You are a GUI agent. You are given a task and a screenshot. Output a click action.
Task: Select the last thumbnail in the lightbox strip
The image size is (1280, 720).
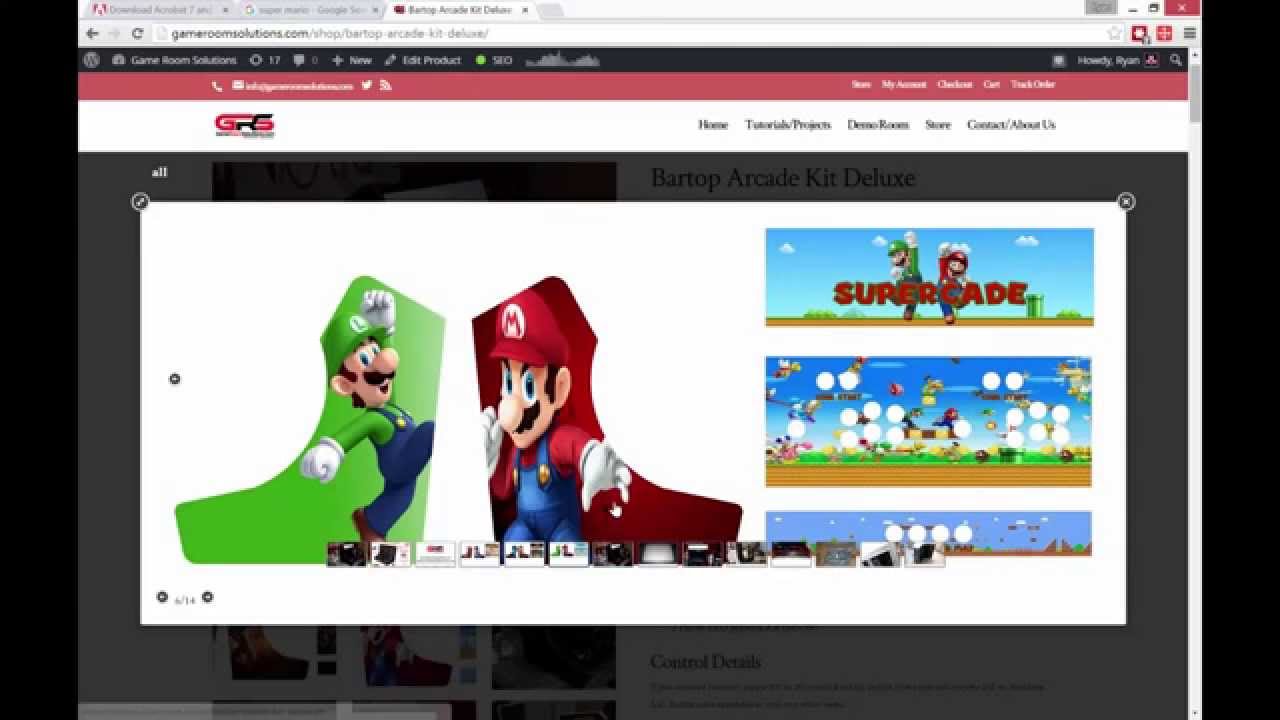(925, 554)
